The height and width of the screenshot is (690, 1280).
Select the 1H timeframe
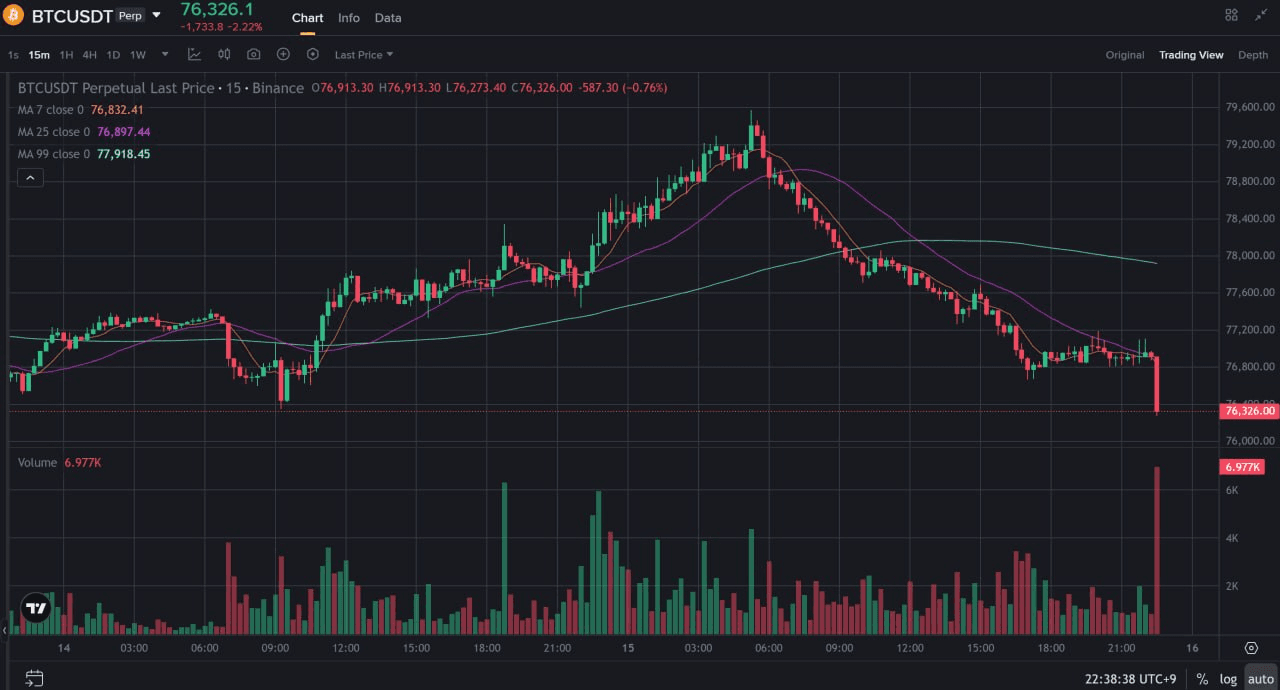point(66,55)
